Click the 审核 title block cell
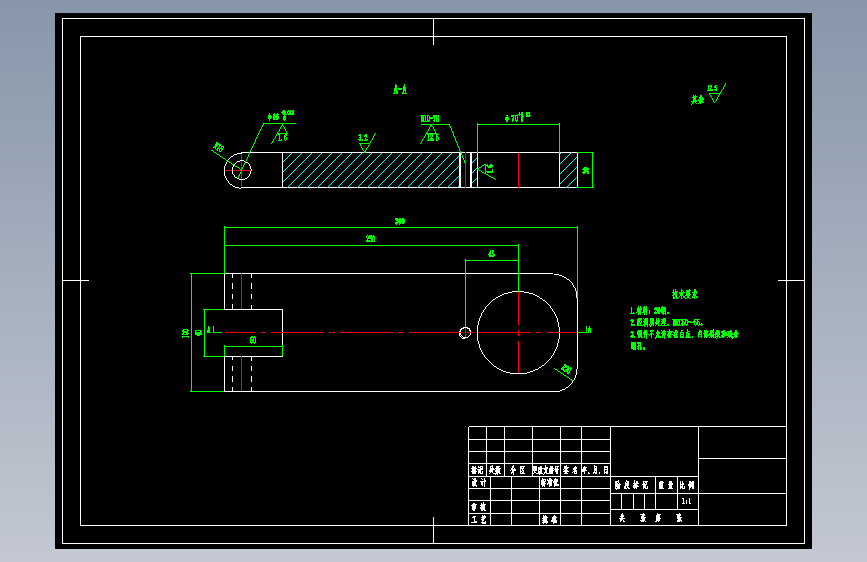 pos(479,507)
